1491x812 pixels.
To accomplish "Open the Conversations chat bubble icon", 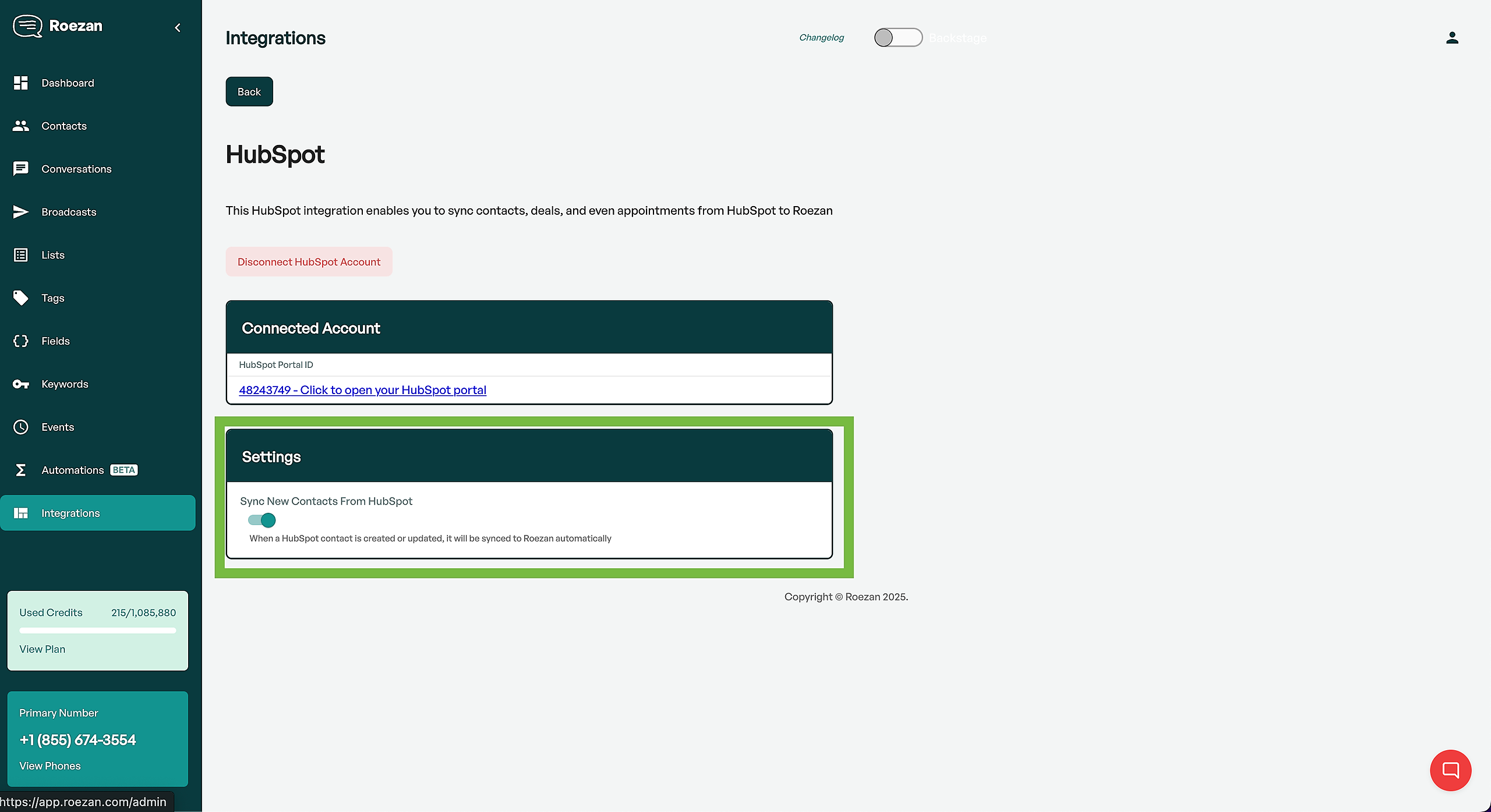I will pyautogui.click(x=21, y=169).
